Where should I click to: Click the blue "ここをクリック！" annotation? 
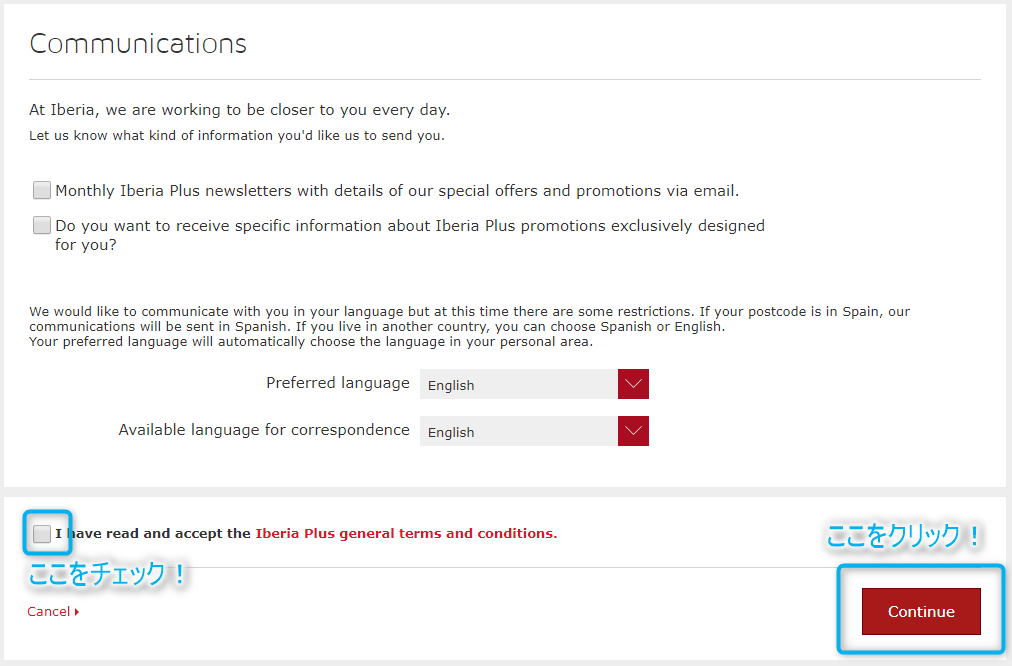click(903, 537)
